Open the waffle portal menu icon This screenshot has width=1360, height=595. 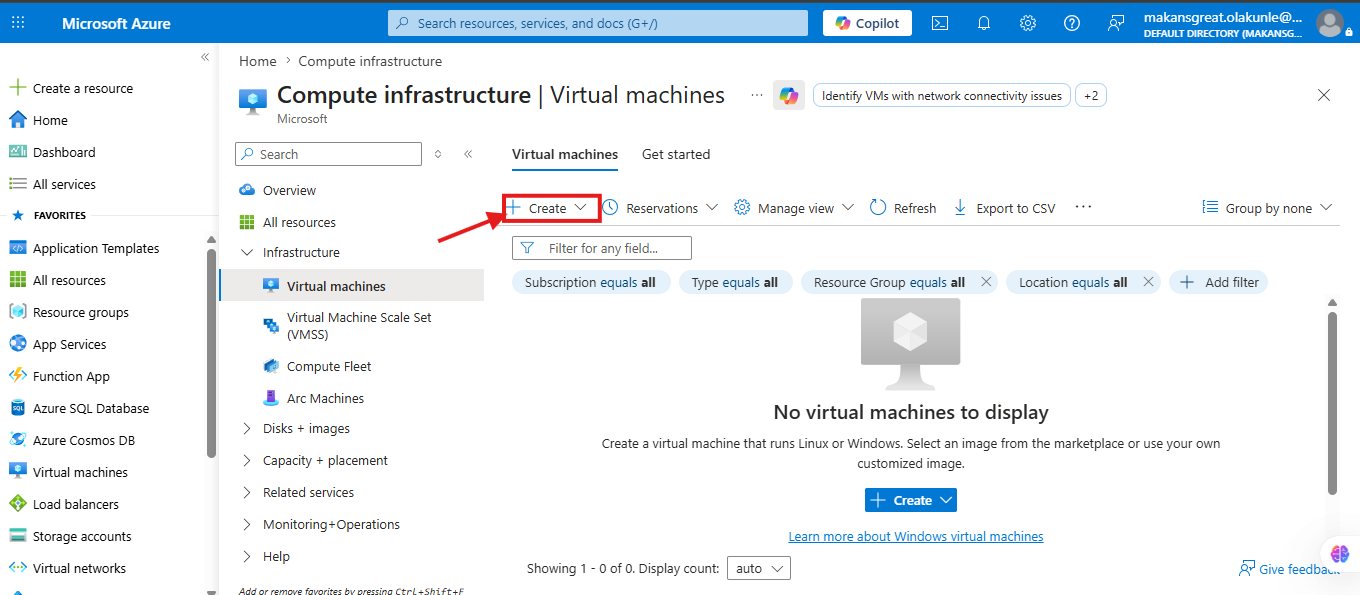tap(20, 23)
